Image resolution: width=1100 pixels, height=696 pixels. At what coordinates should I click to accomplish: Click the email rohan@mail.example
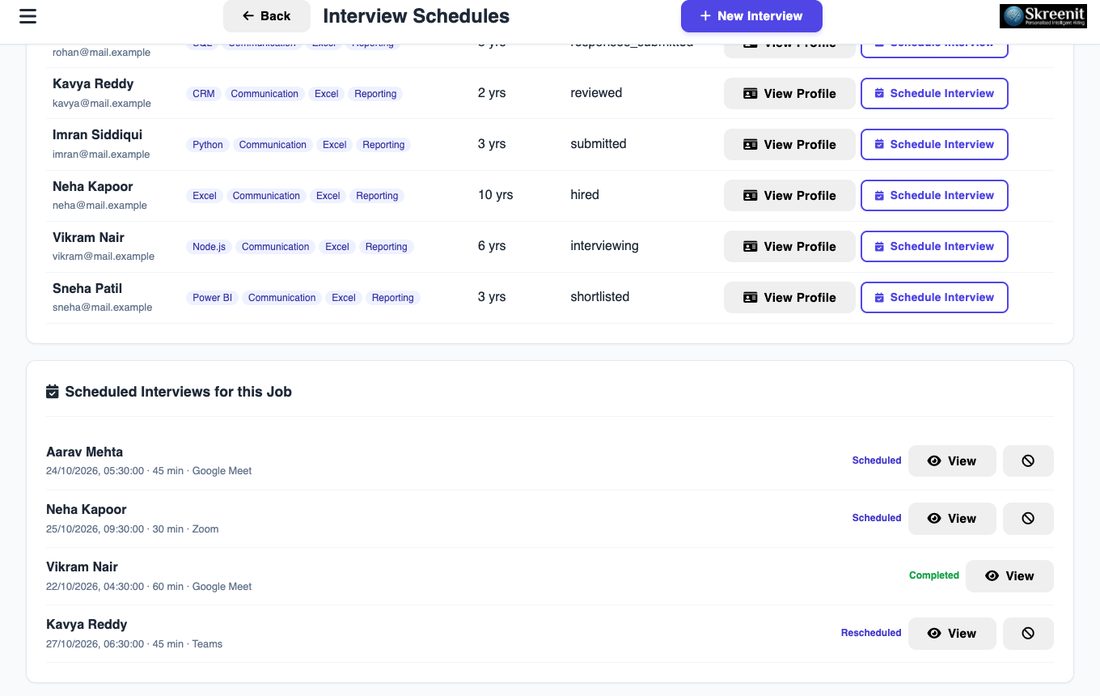click(101, 52)
